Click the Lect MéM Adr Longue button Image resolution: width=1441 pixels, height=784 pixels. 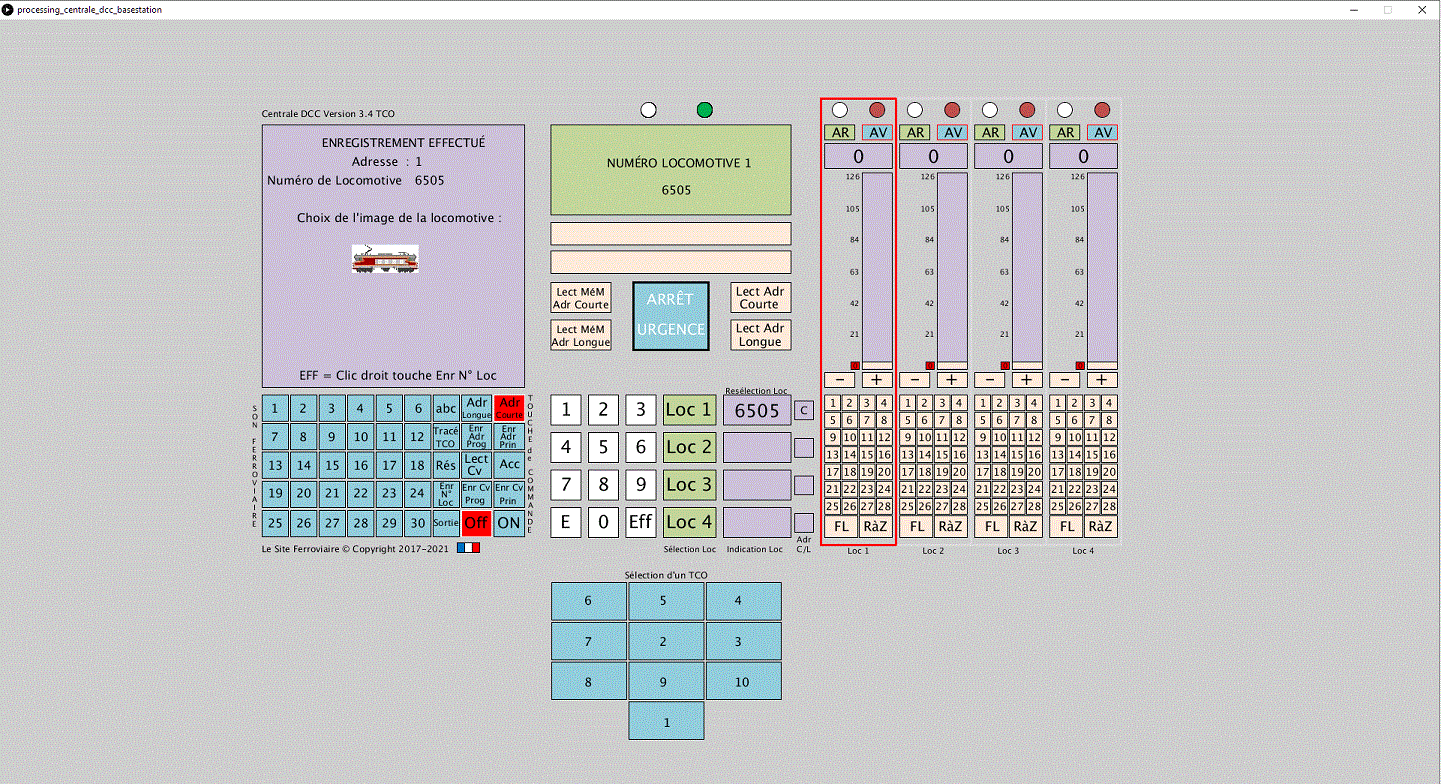pyautogui.click(x=581, y=335)
